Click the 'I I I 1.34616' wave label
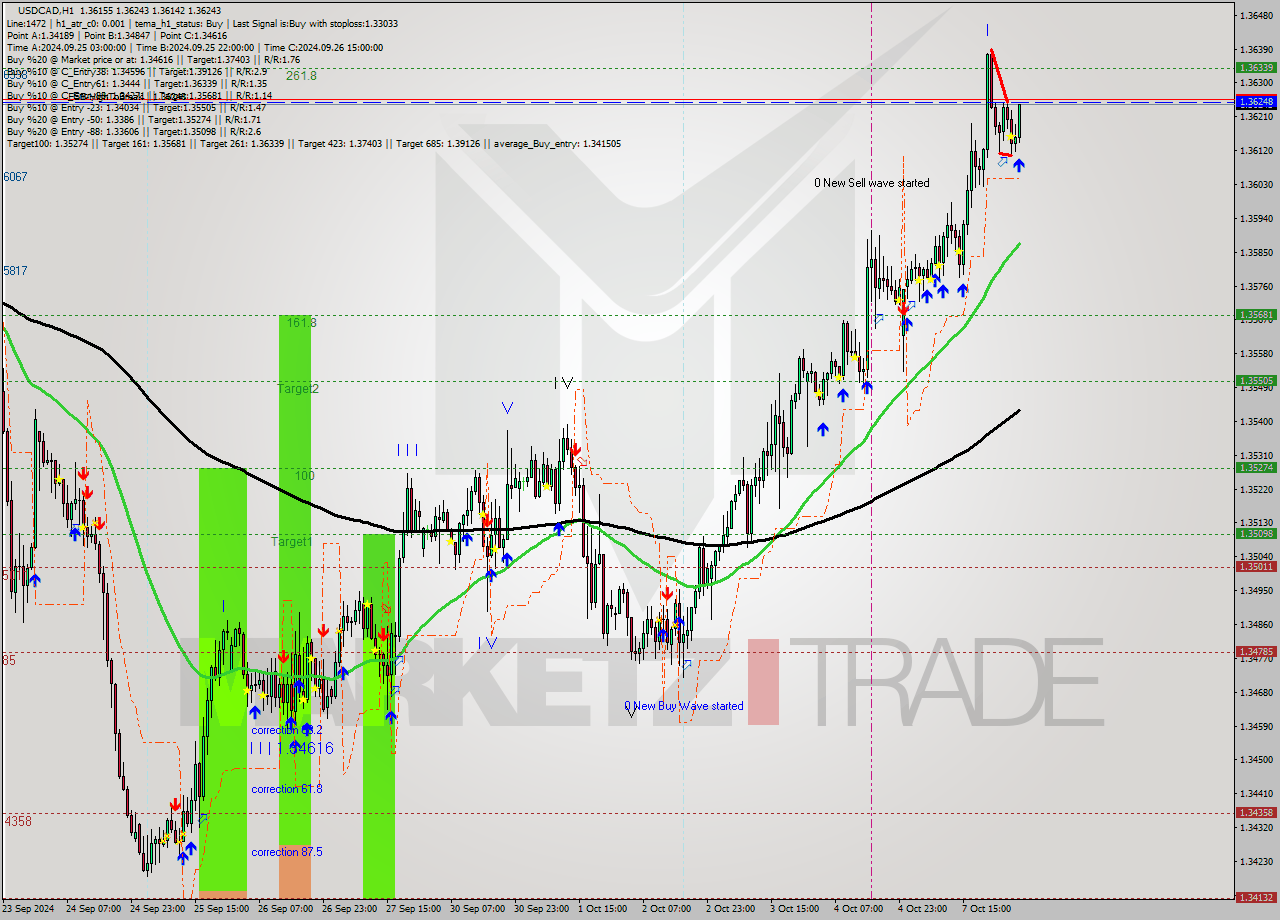 (x=292, y=748)
